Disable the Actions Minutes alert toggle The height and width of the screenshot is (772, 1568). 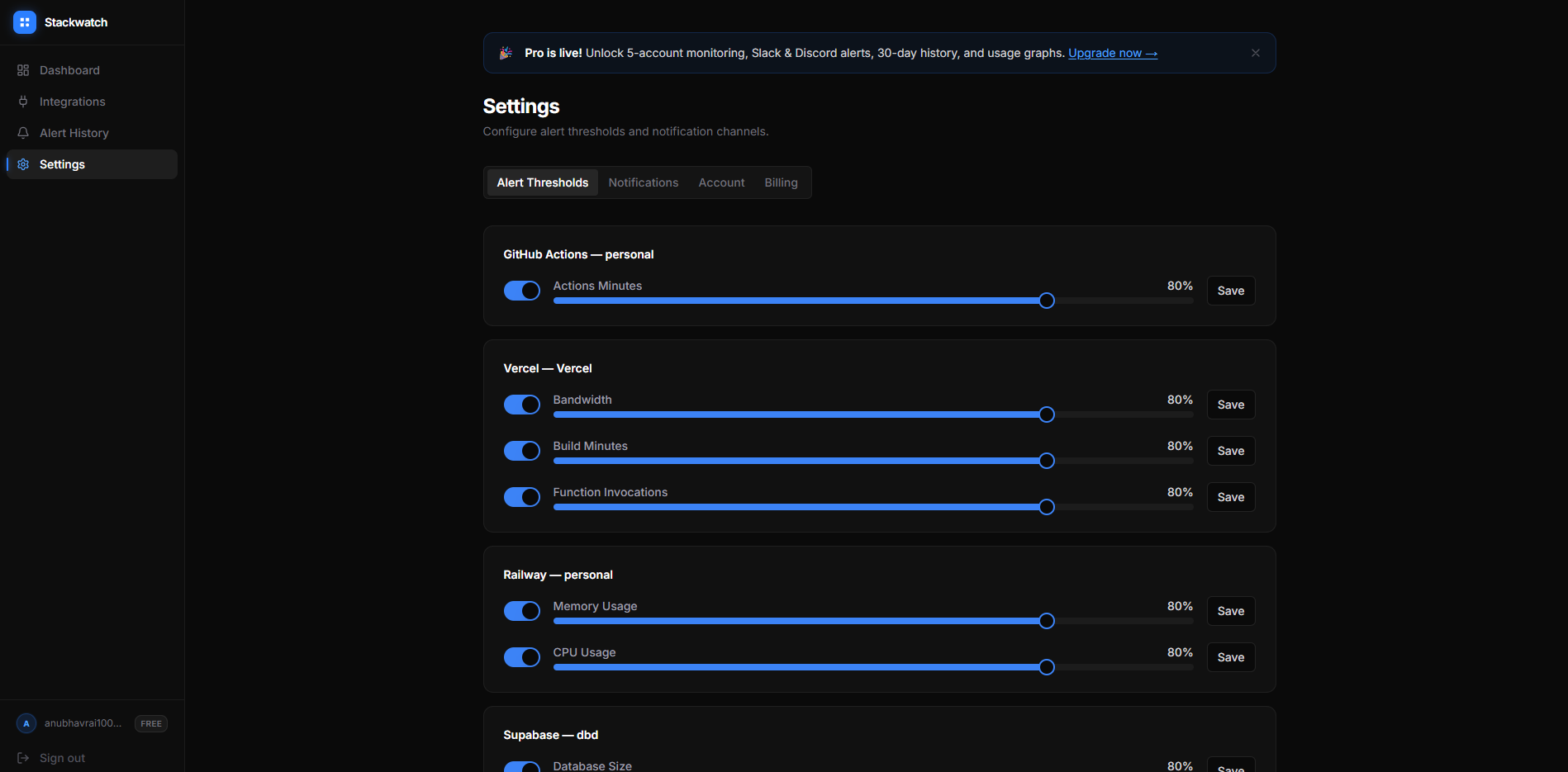coord(521,291)
